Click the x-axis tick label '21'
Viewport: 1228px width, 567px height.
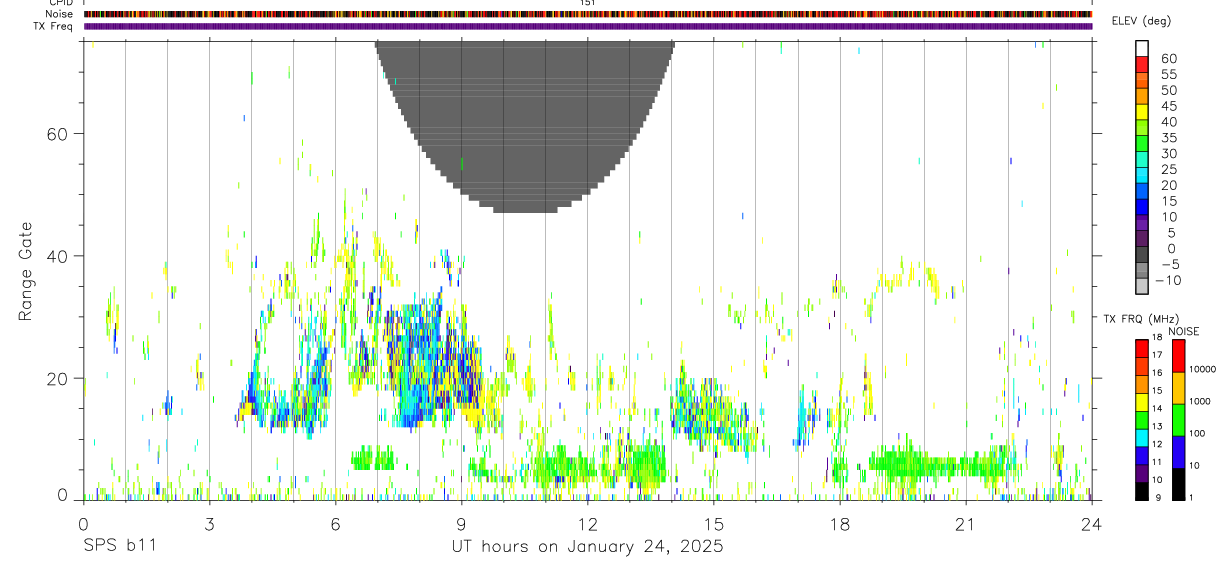pos(965,523)
